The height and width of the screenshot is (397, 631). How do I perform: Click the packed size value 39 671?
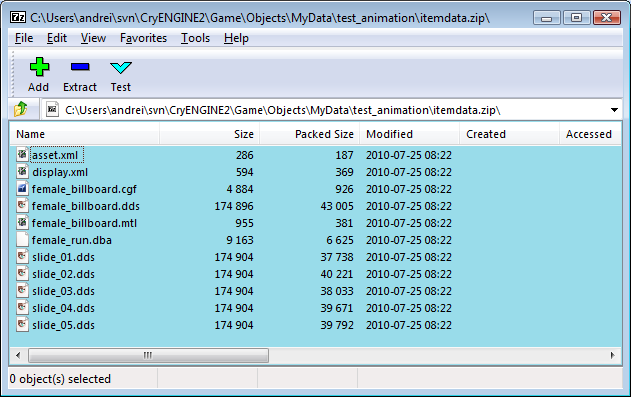coord(337,308)
